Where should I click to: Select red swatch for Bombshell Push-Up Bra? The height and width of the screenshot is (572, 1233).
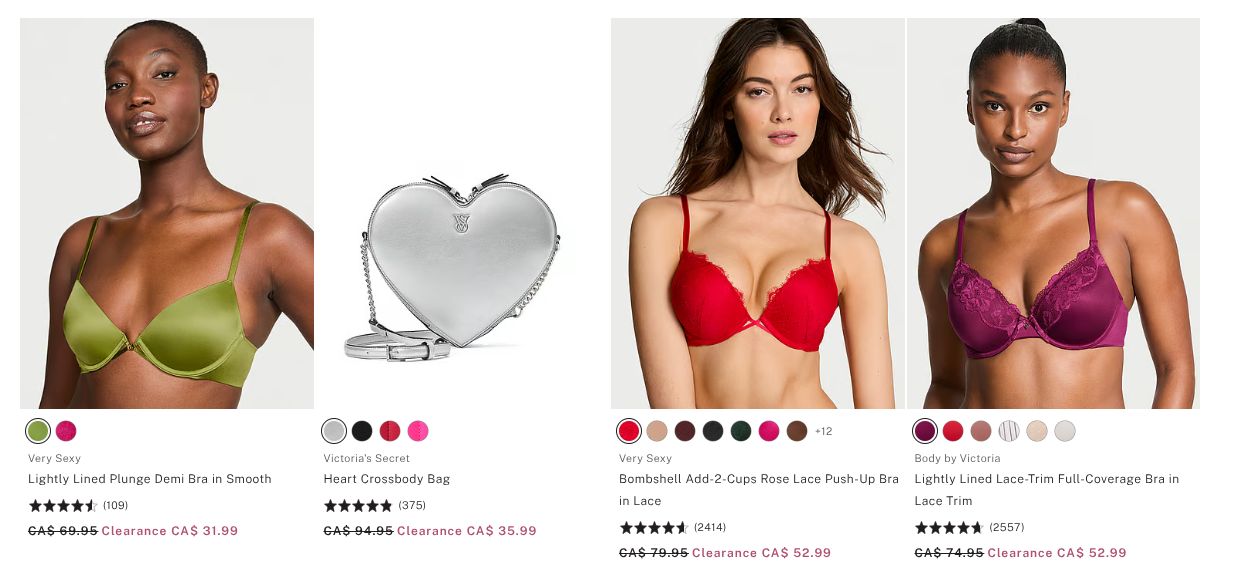pyautogui.click(x=629, y=431)
